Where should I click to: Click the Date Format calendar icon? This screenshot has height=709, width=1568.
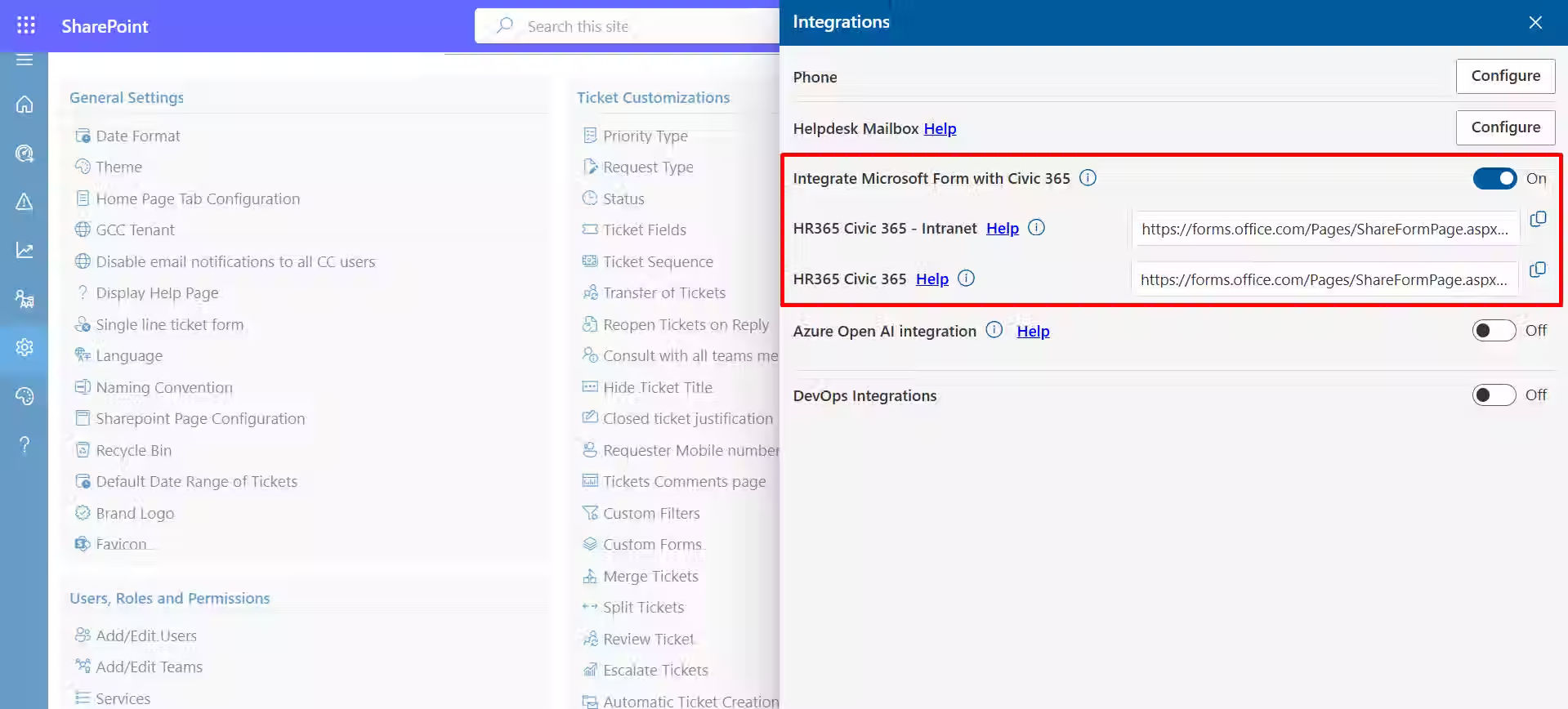(x=83, y=136)
